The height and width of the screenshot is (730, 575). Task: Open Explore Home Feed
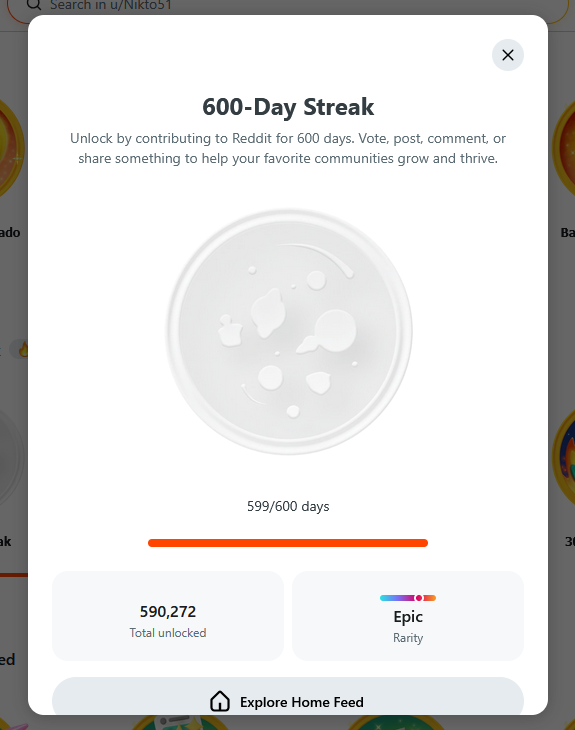tap(288, 696)
